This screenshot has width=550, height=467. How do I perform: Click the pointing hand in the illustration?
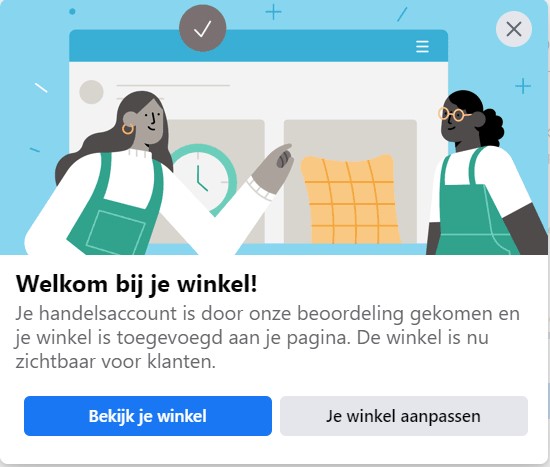[x=273, y=167]
